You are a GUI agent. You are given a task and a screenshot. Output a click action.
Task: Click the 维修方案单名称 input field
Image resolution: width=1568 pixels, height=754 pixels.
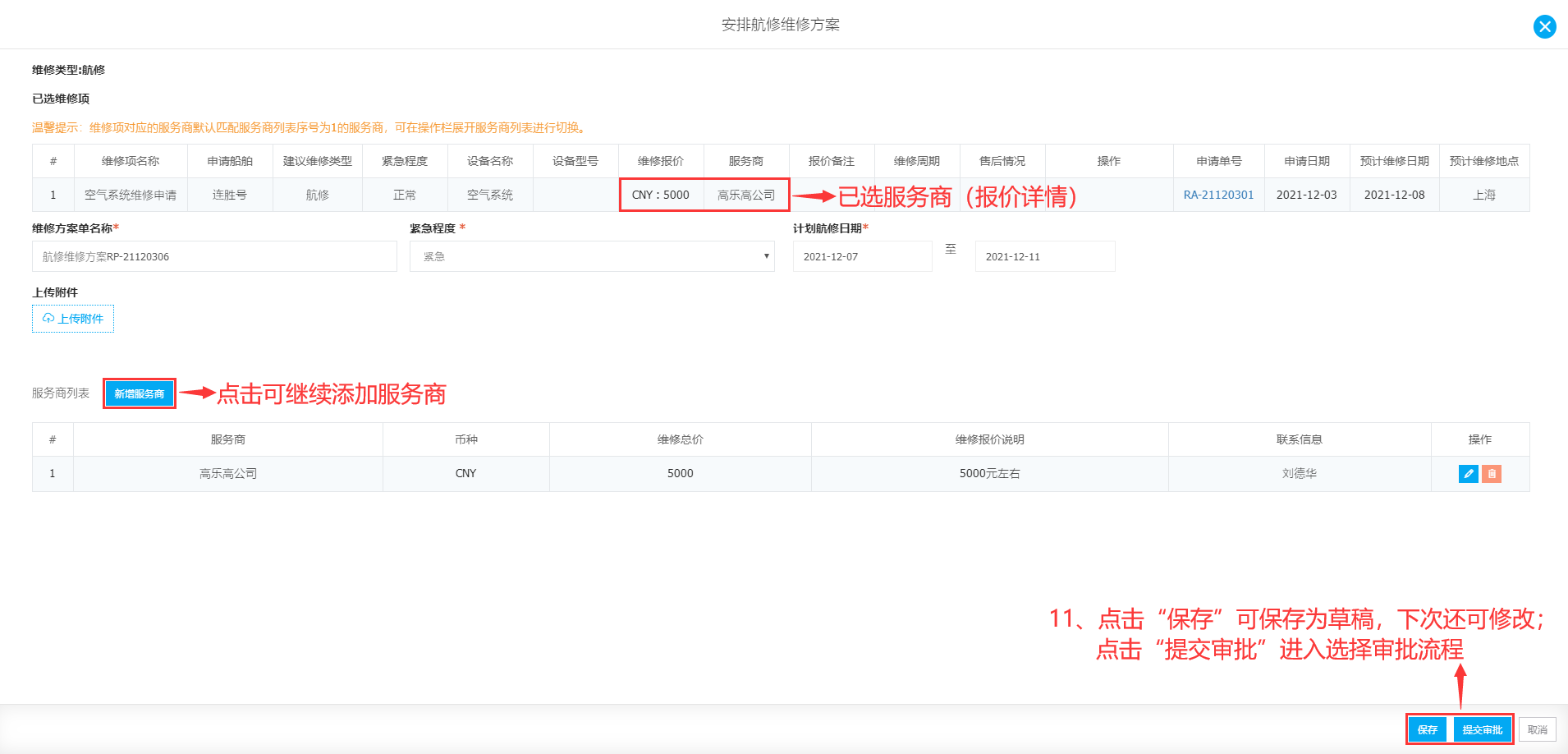214,256
